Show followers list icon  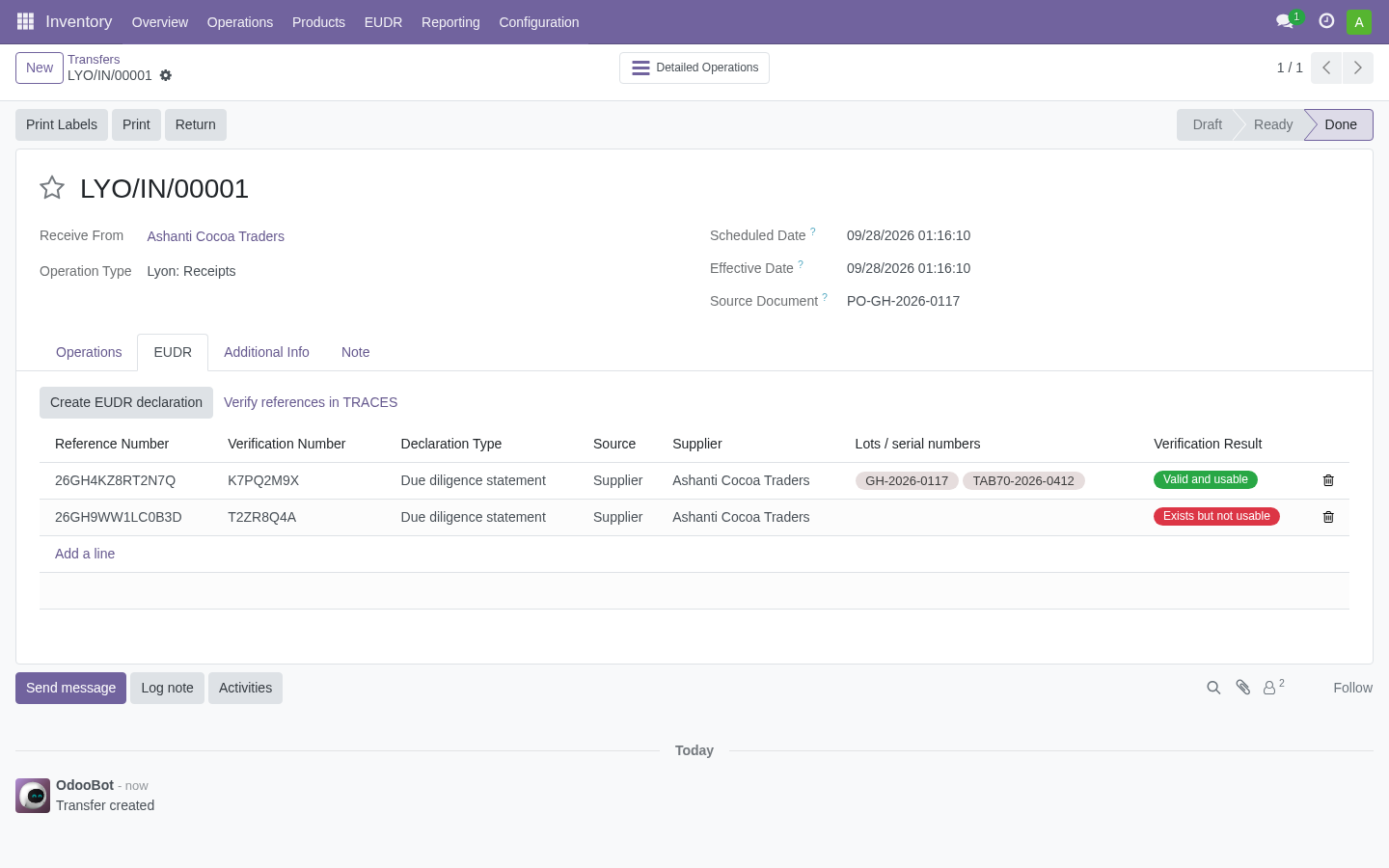1273,687
